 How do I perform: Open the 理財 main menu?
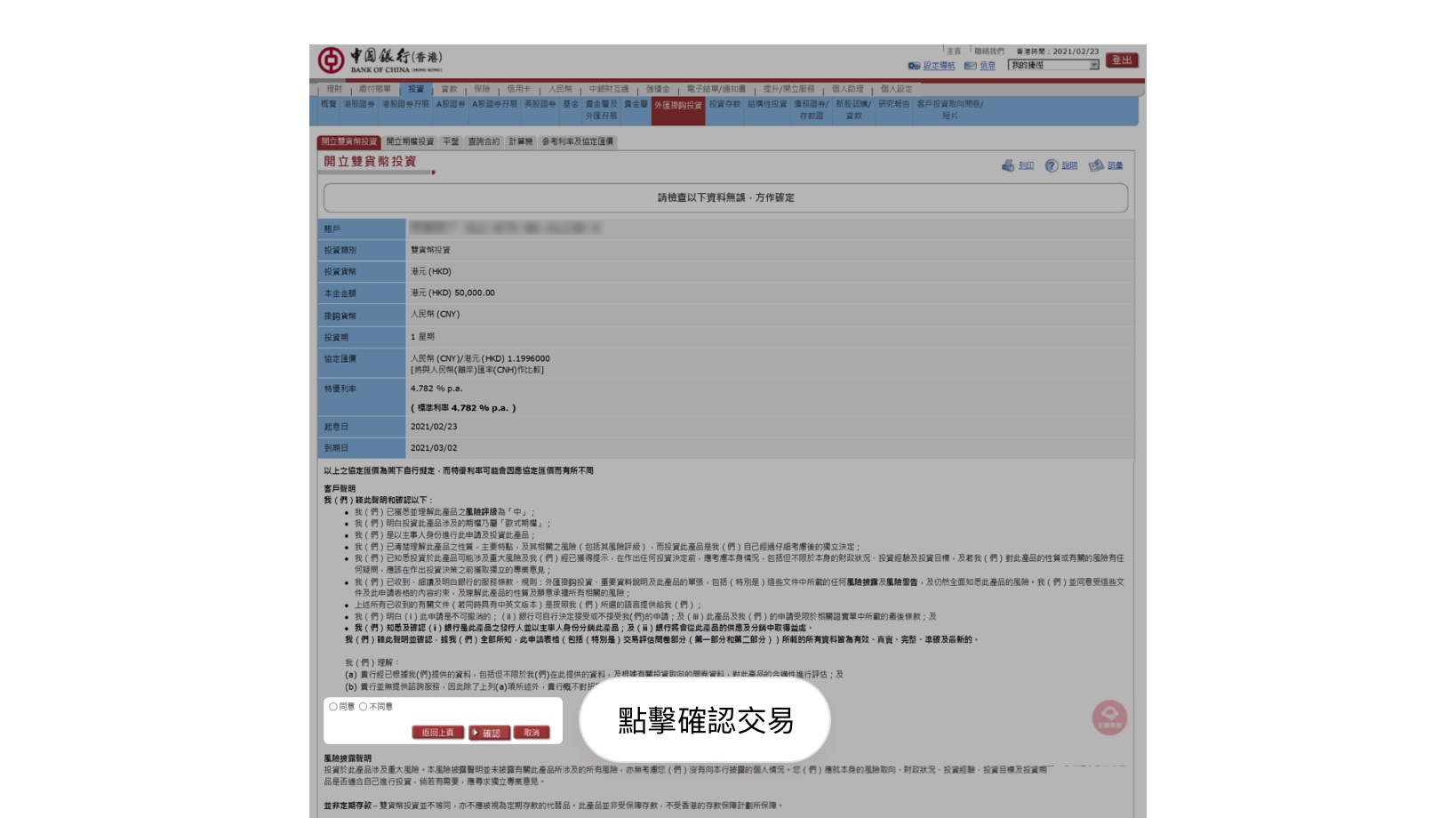334,89
